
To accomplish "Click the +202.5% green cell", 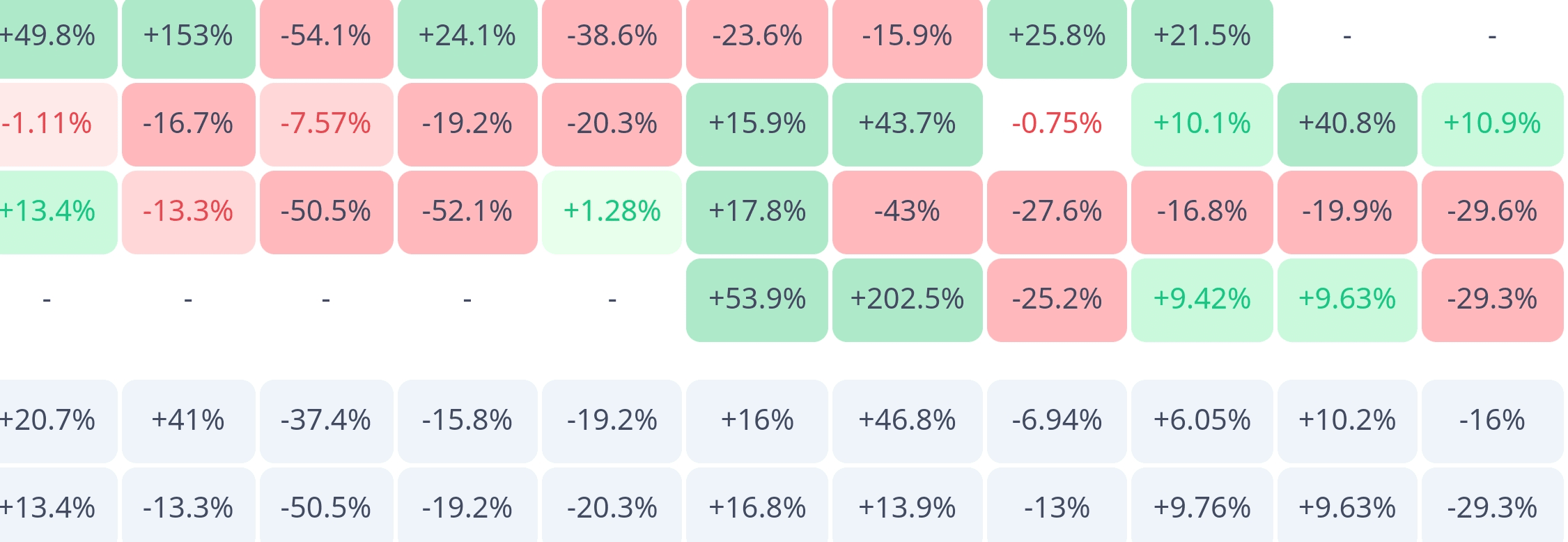I will coord(907,300).
